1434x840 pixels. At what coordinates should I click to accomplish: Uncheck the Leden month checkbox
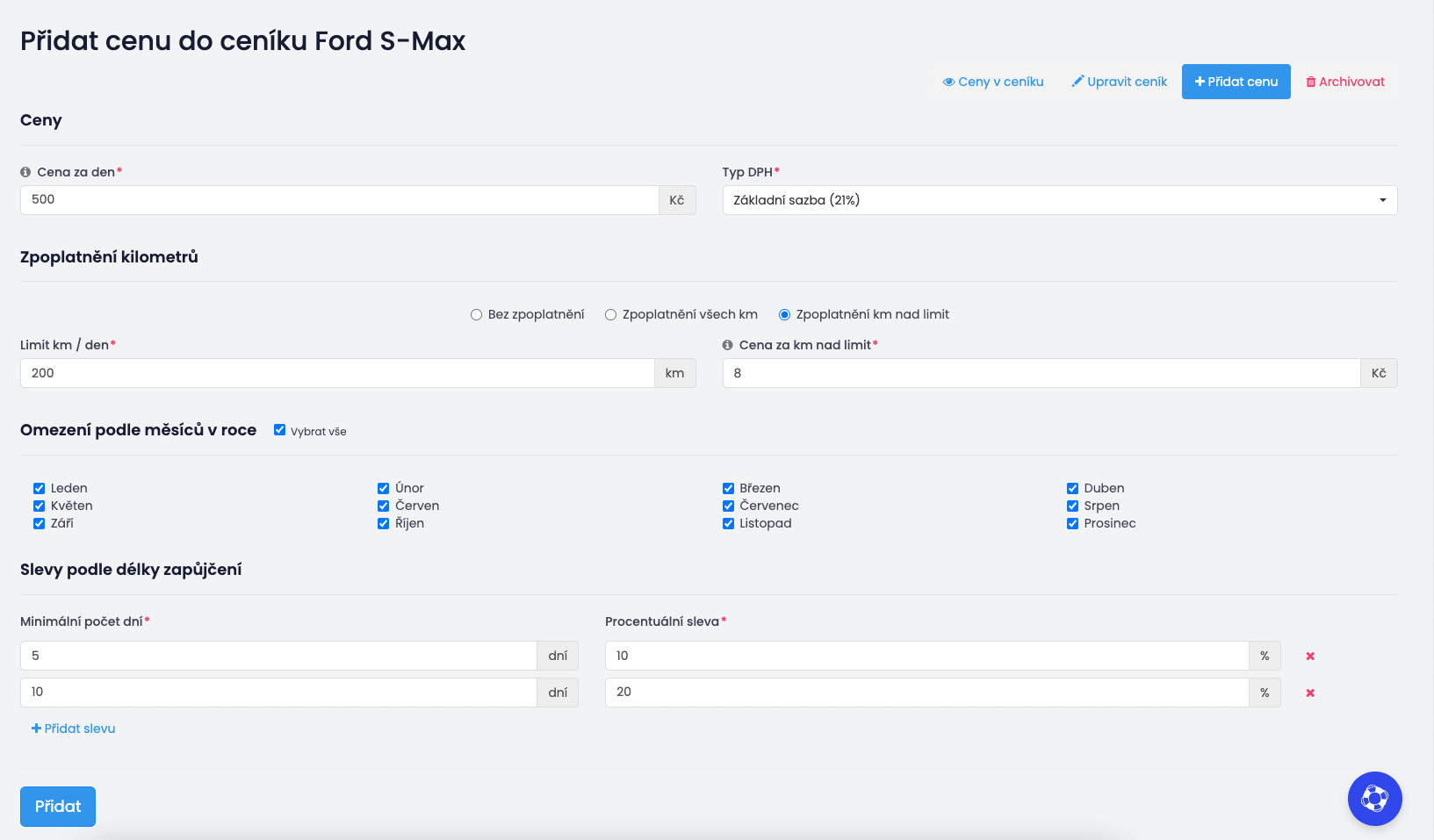39,488
